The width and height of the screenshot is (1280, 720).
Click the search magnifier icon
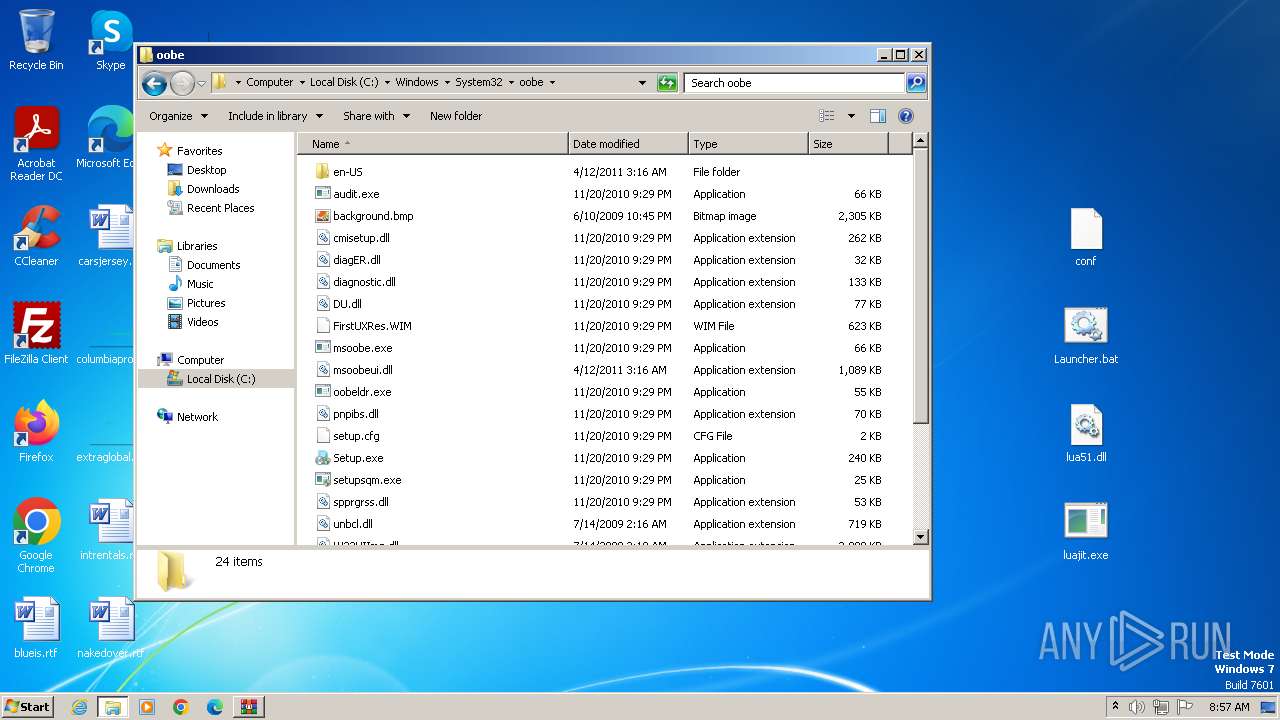click(915, 83)
